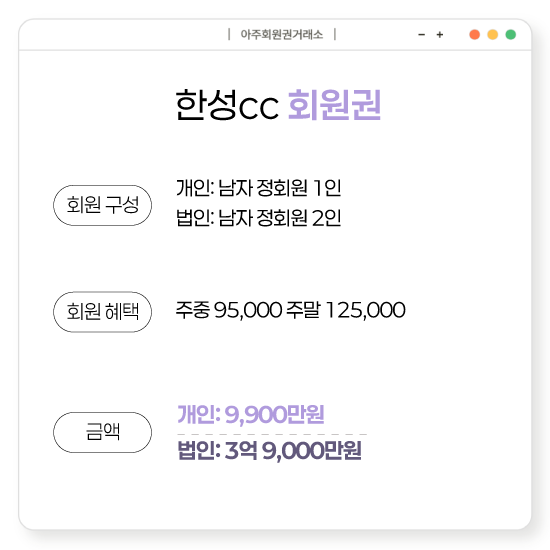This screenshot has height=550, width=550.
Task: Click the 주말 125,000 green fee text
Action: point(346,310)
